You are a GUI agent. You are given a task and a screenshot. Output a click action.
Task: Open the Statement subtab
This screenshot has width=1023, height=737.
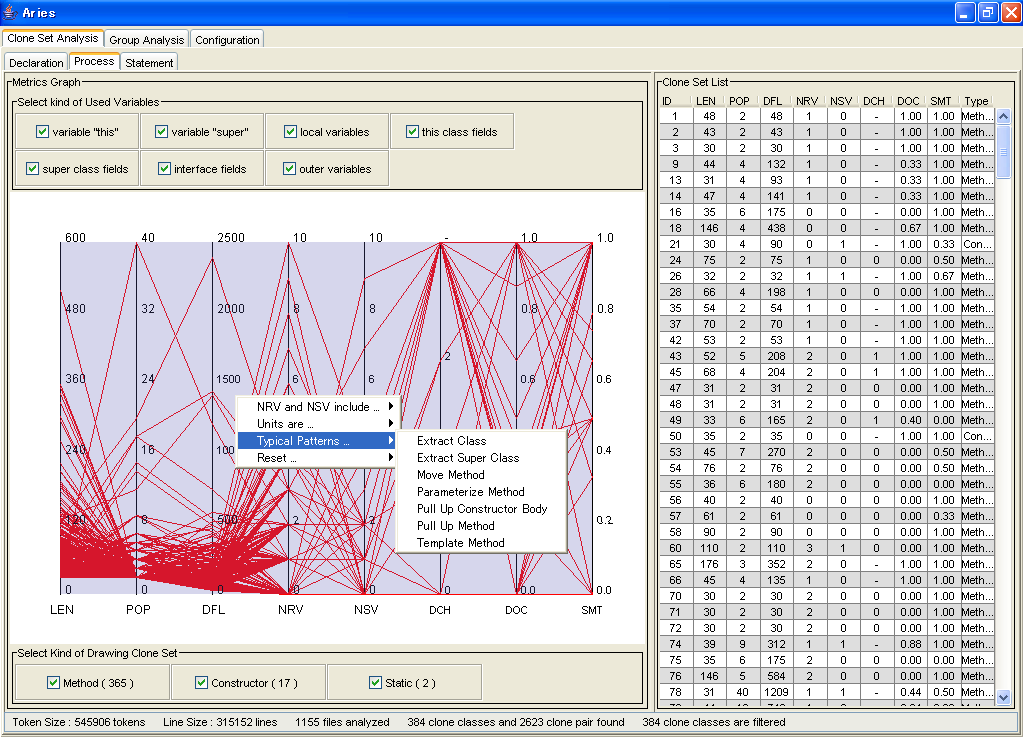coord(149,63)
